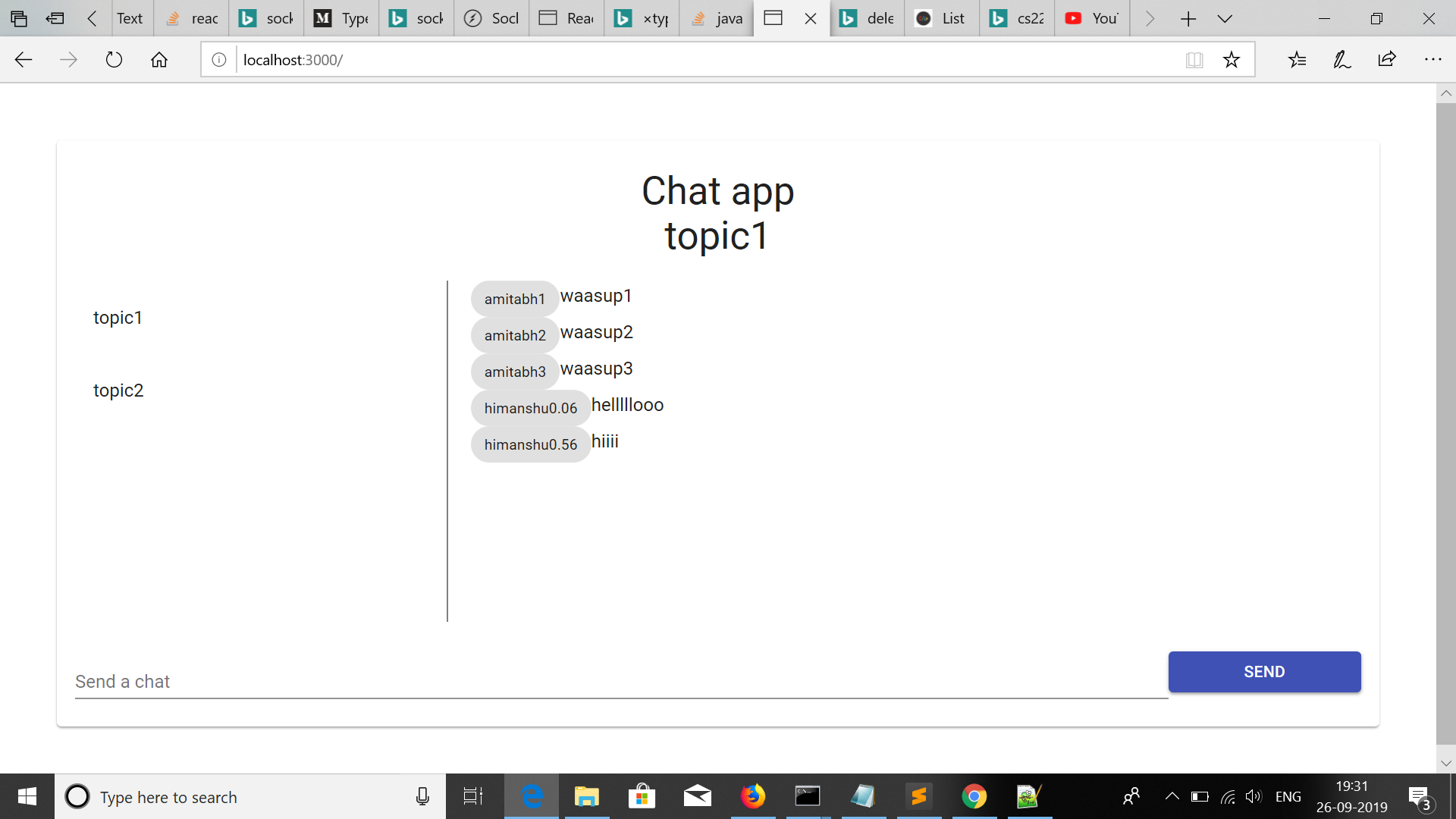Add page to favorites star icon
This screenshot has width=1456, height=819.
1232,60
